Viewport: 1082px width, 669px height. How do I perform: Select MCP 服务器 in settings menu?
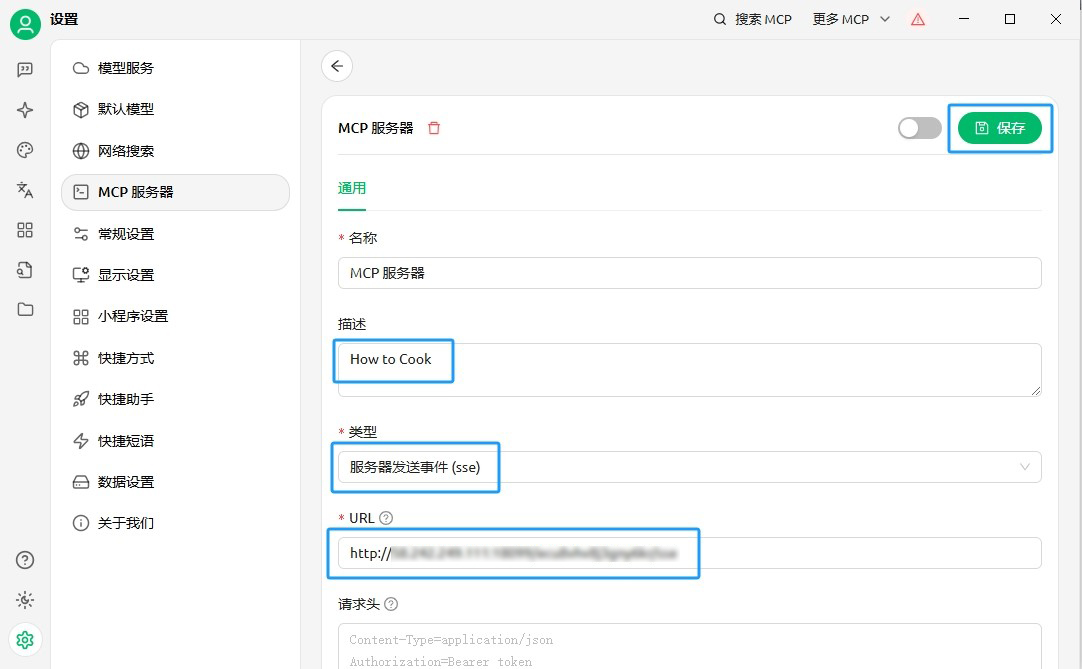coord(175,192)
